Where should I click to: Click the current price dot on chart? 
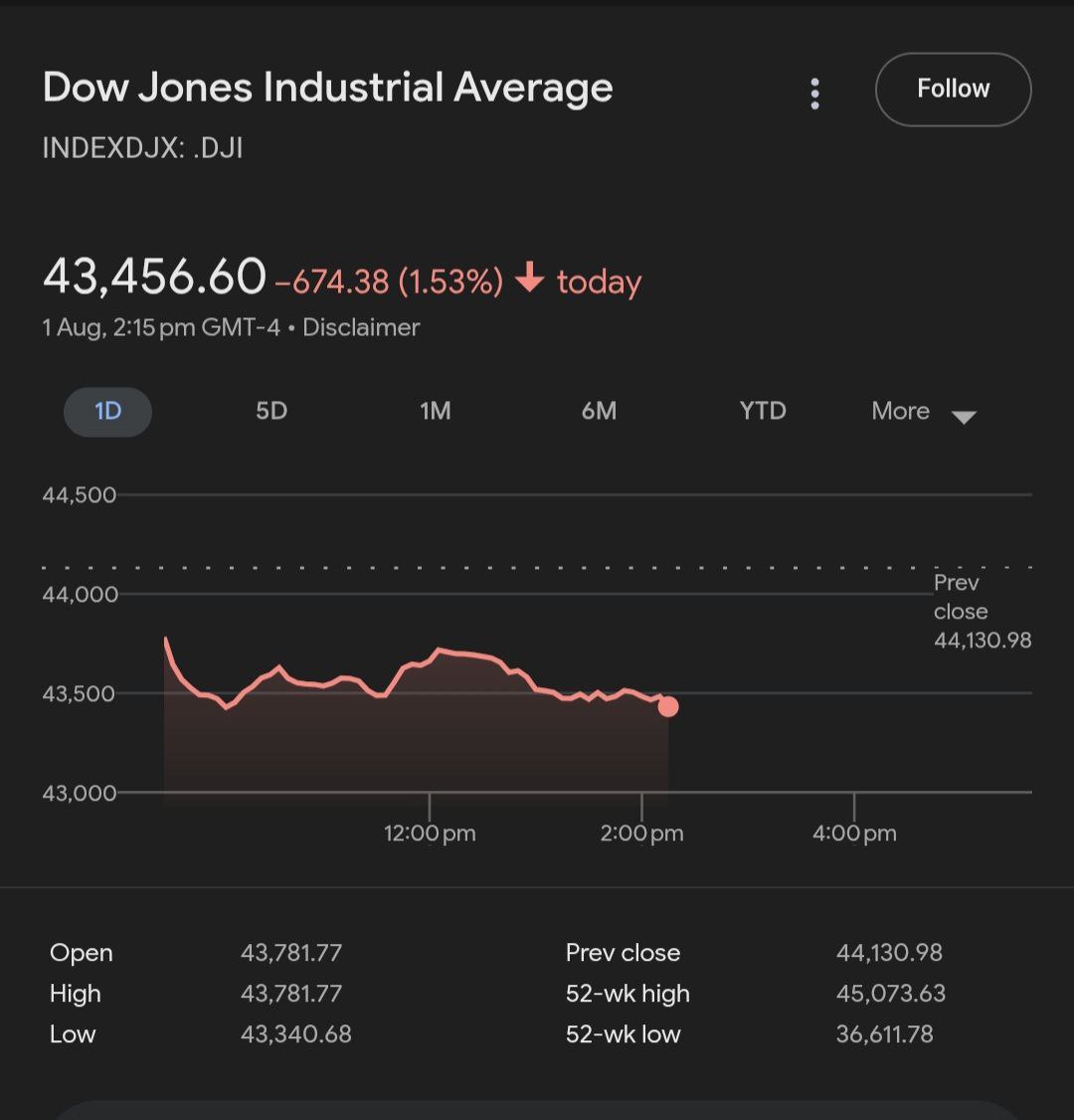coord(668,706)
